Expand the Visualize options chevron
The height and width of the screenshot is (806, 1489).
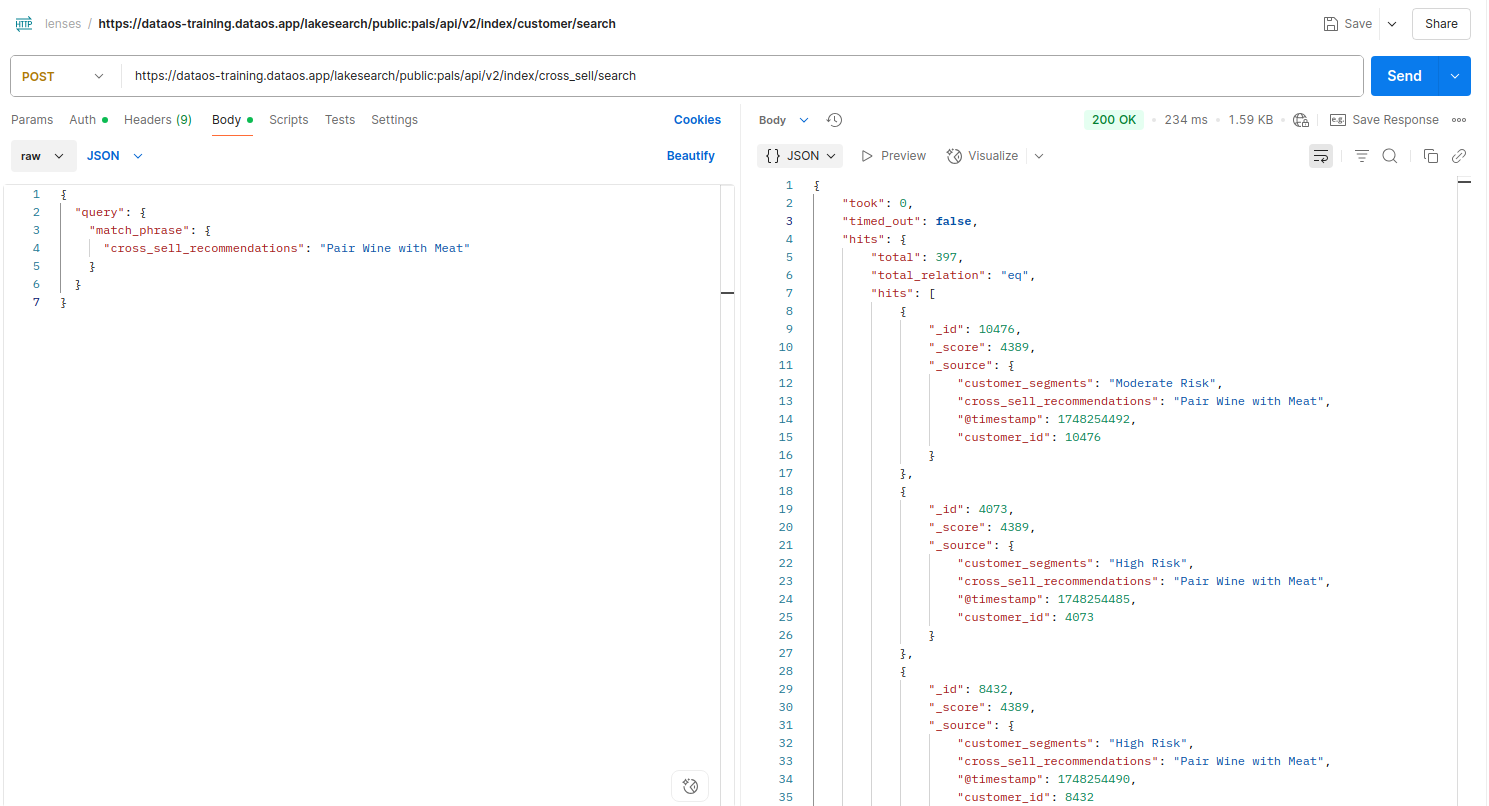[x=1039, y=156]
